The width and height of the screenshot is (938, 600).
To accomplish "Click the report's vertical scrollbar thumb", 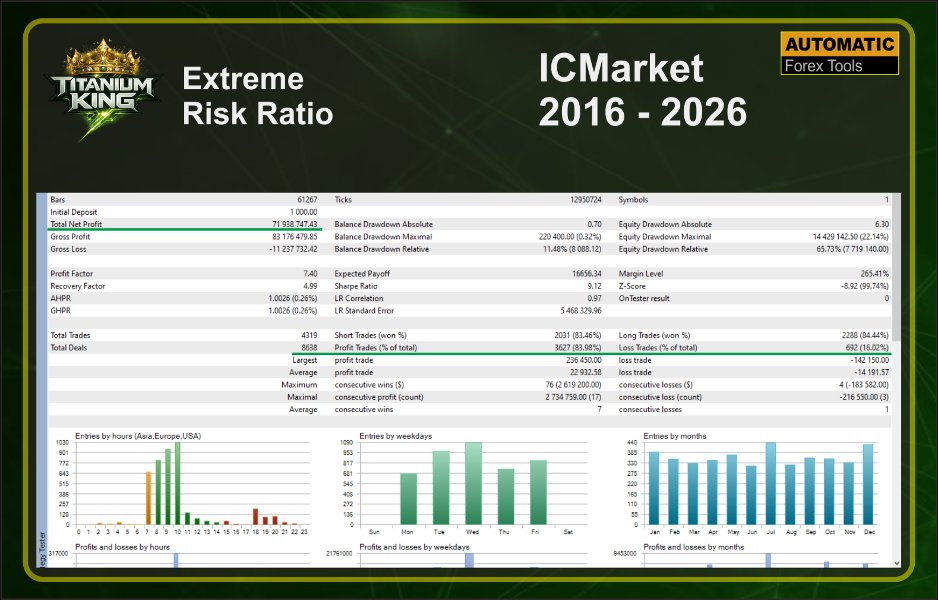I will coord(896,269).
